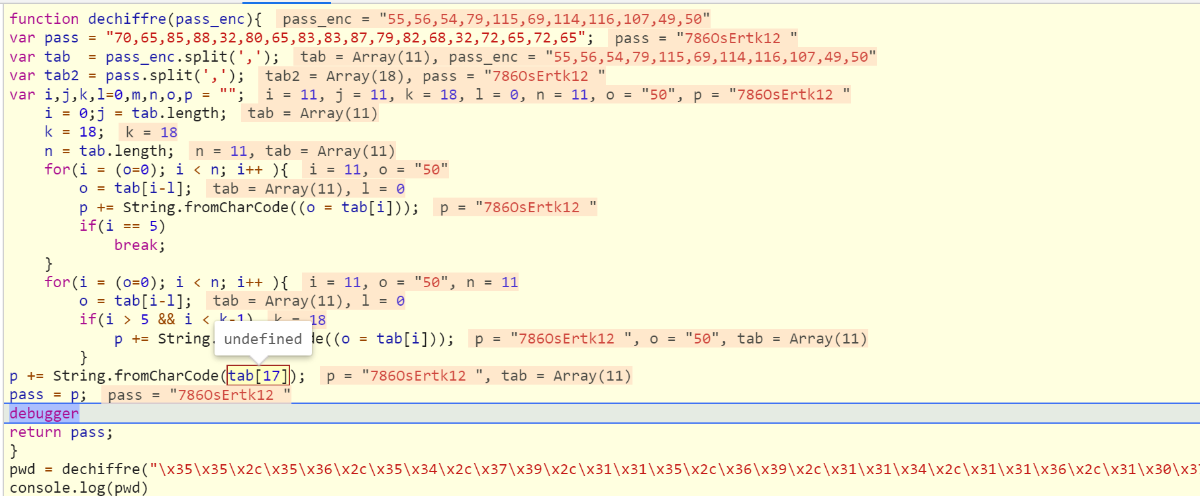Click the 'function dechiffre(pass_enc){' declaration

tap(137, 18)
